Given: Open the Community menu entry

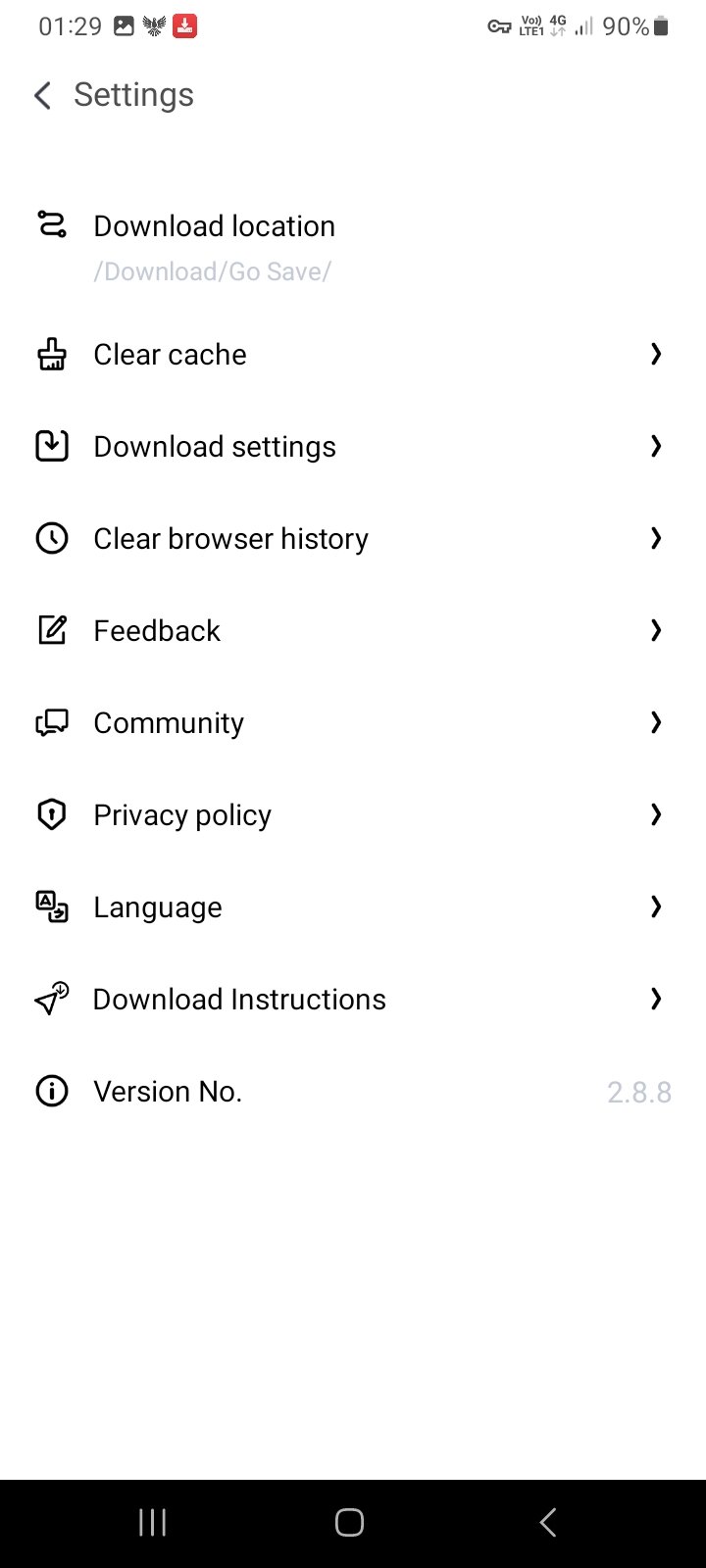Looking at the screenshot, I should (169, 723).
